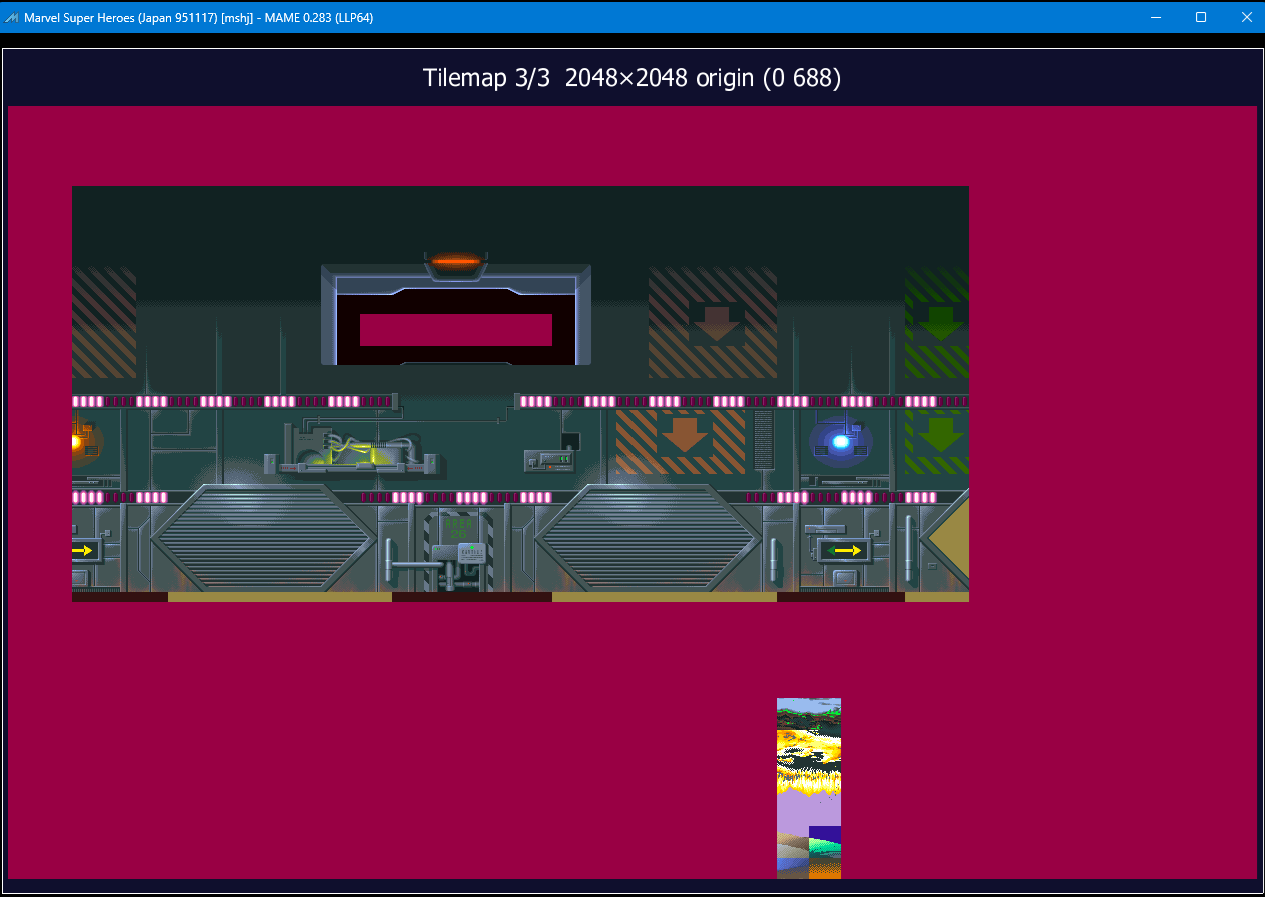Click the Tilemap 3/3 header text
This screenshot has width=1265, height=897.
632,78
